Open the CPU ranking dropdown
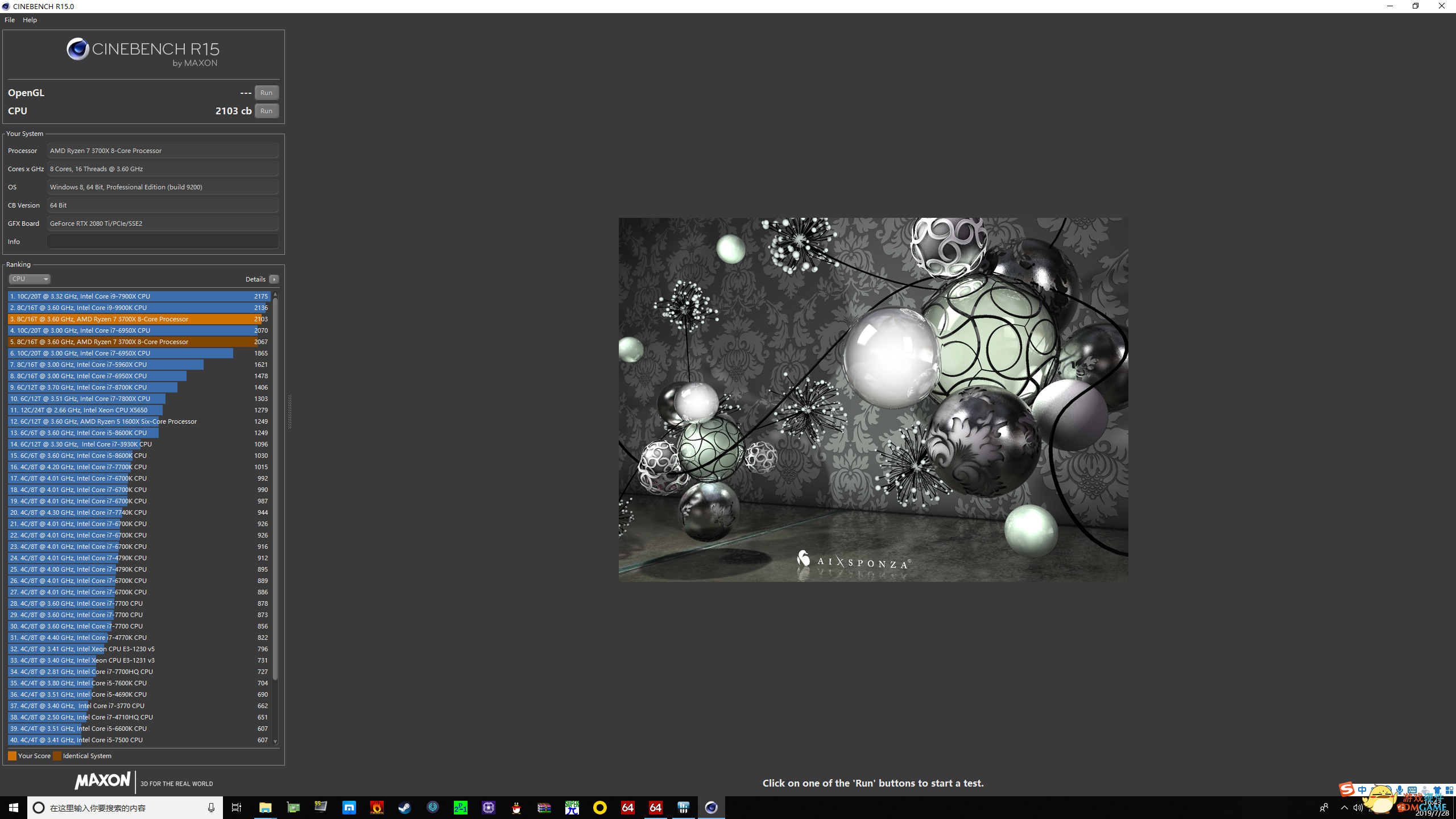This screenshot has height=819, width=1456. coord(30,279)
